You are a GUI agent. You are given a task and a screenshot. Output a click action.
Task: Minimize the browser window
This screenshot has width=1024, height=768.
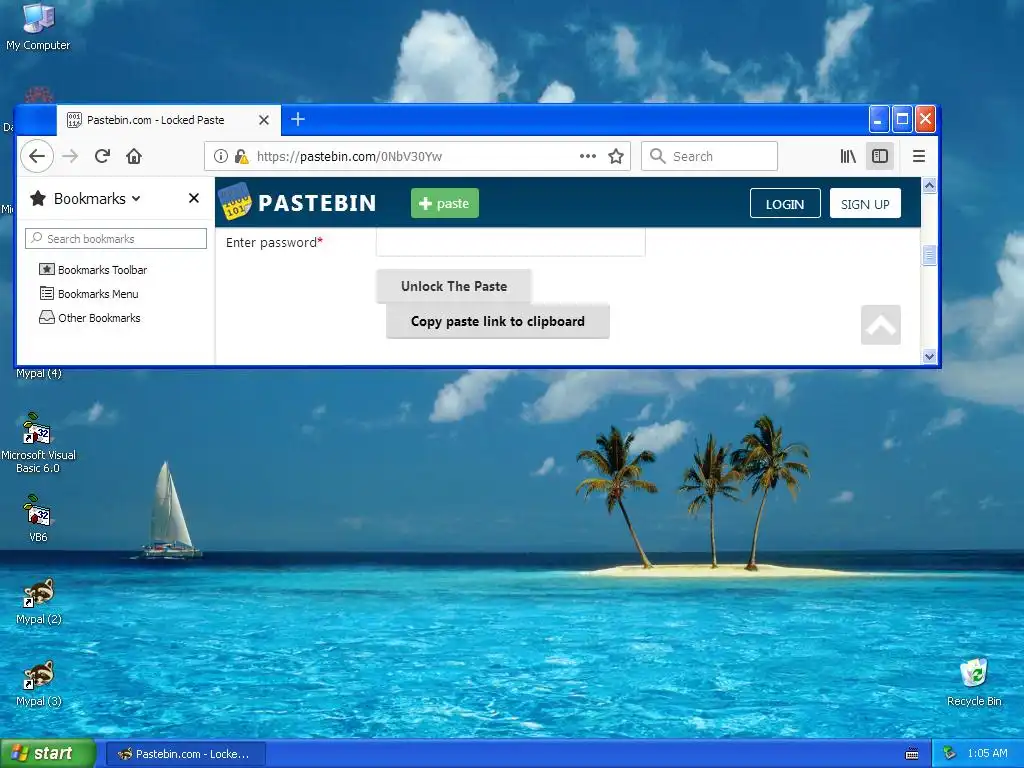pyautogui.click(x=878, y=120)
